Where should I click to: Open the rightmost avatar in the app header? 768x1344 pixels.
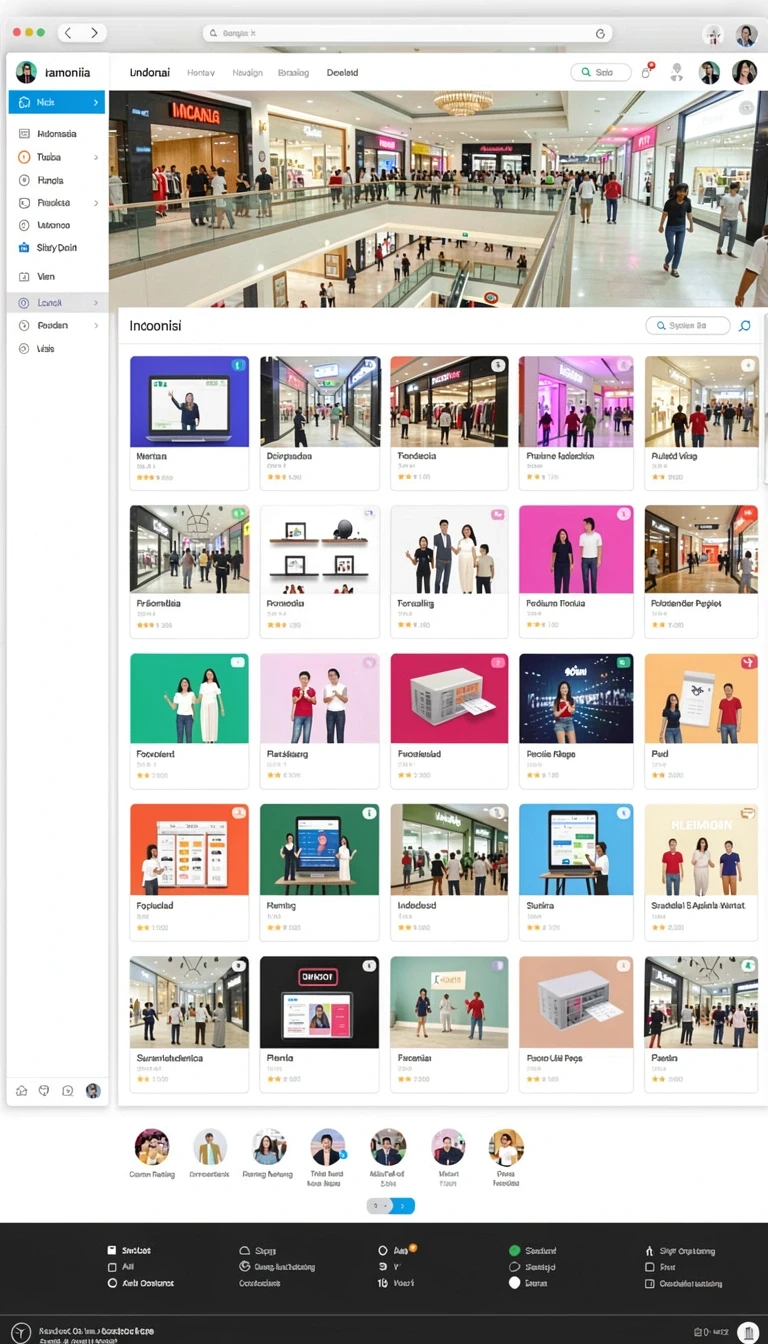tap(744, 72)
